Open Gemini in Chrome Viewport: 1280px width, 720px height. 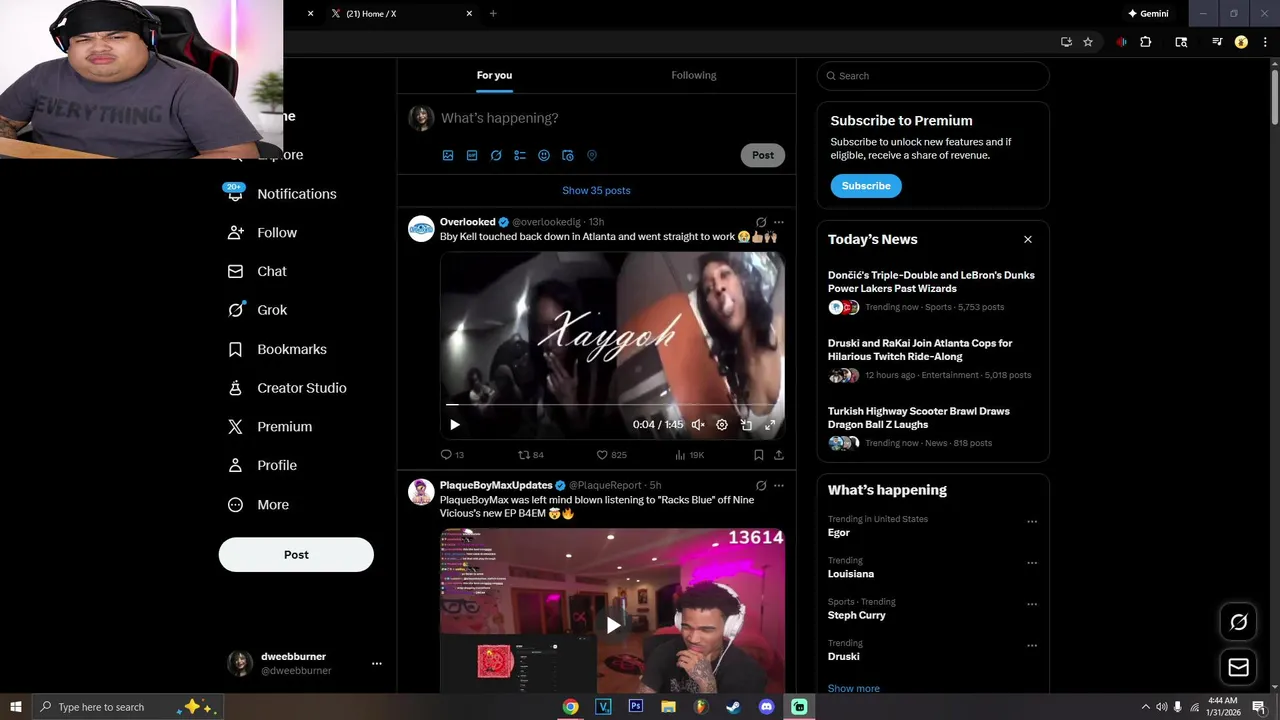(x=1148, y=14)
